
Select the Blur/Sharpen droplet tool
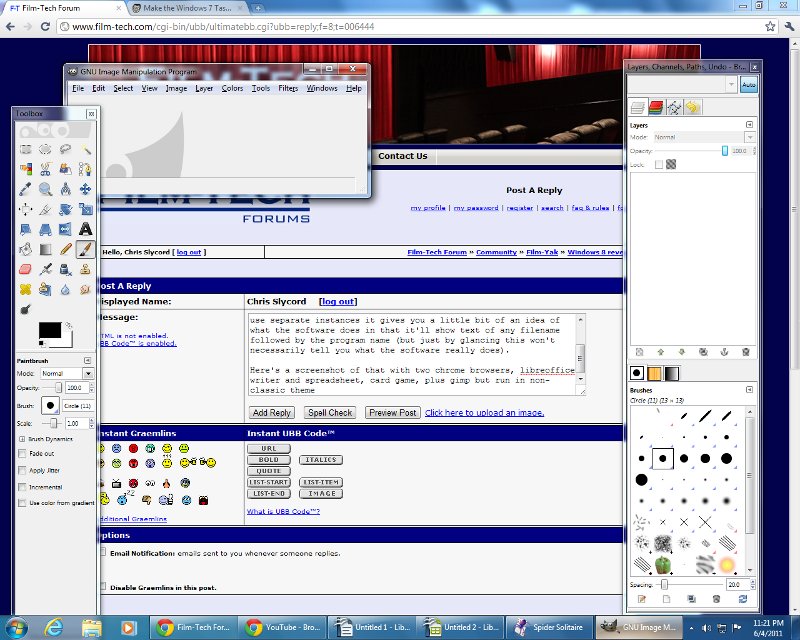pyautogui.click(x=65, y=289)
